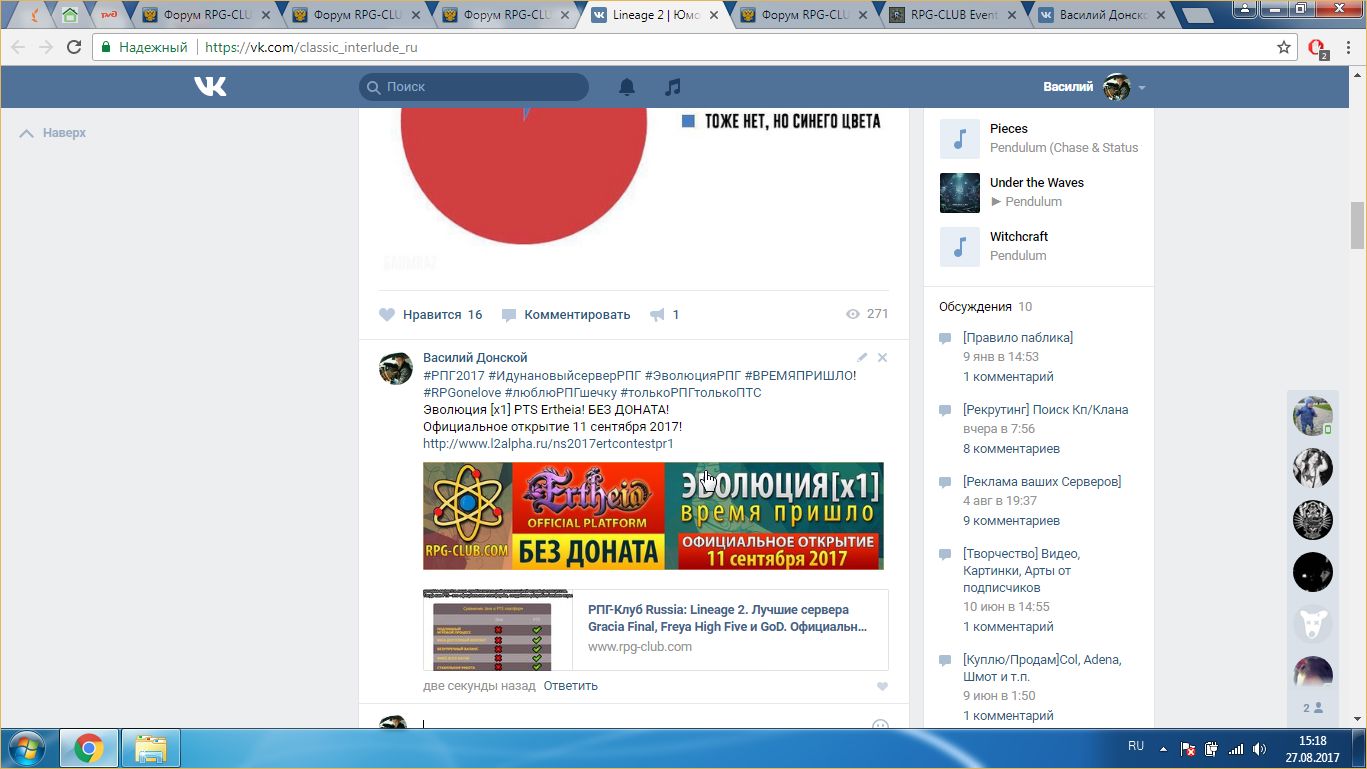Click the search field Поиск
Screen dimensions: 1367x769
click(x=474, y=87)
